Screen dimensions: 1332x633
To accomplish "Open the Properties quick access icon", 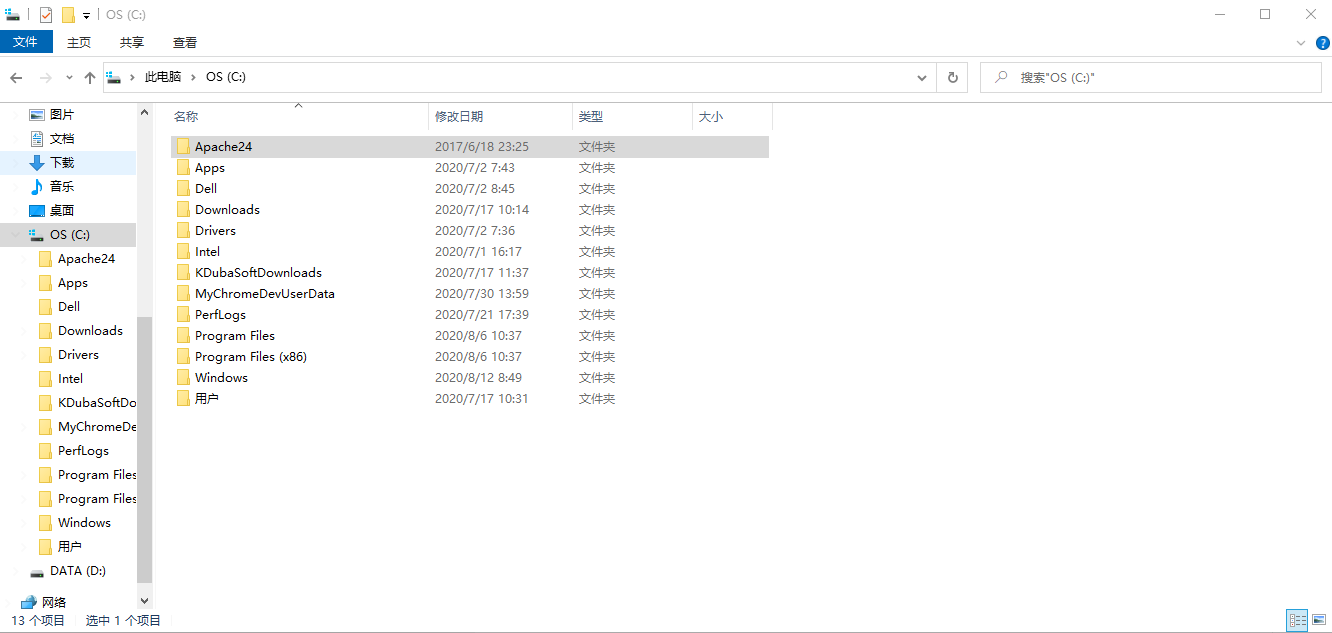I will coord(45,14).
